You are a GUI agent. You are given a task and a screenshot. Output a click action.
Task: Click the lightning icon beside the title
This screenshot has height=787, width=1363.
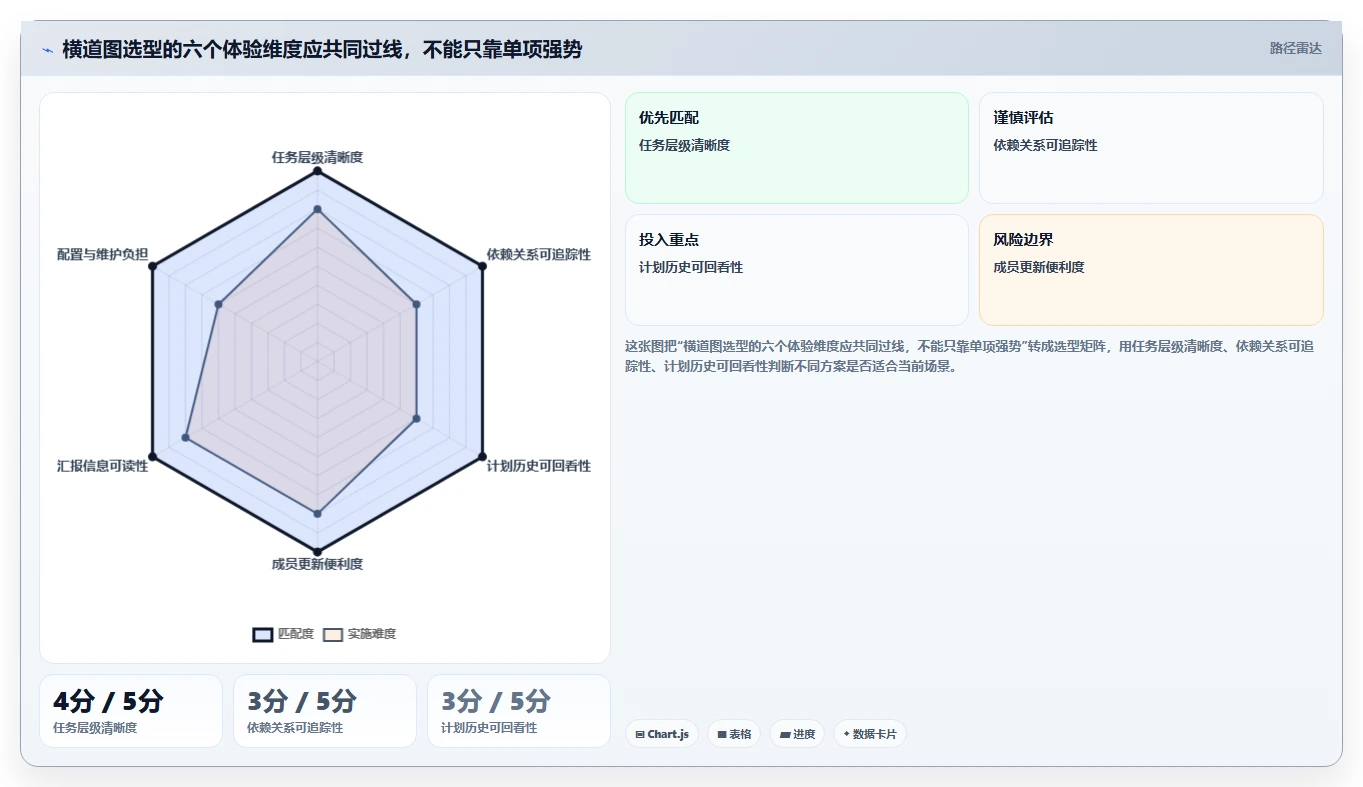tap(47, 49)
